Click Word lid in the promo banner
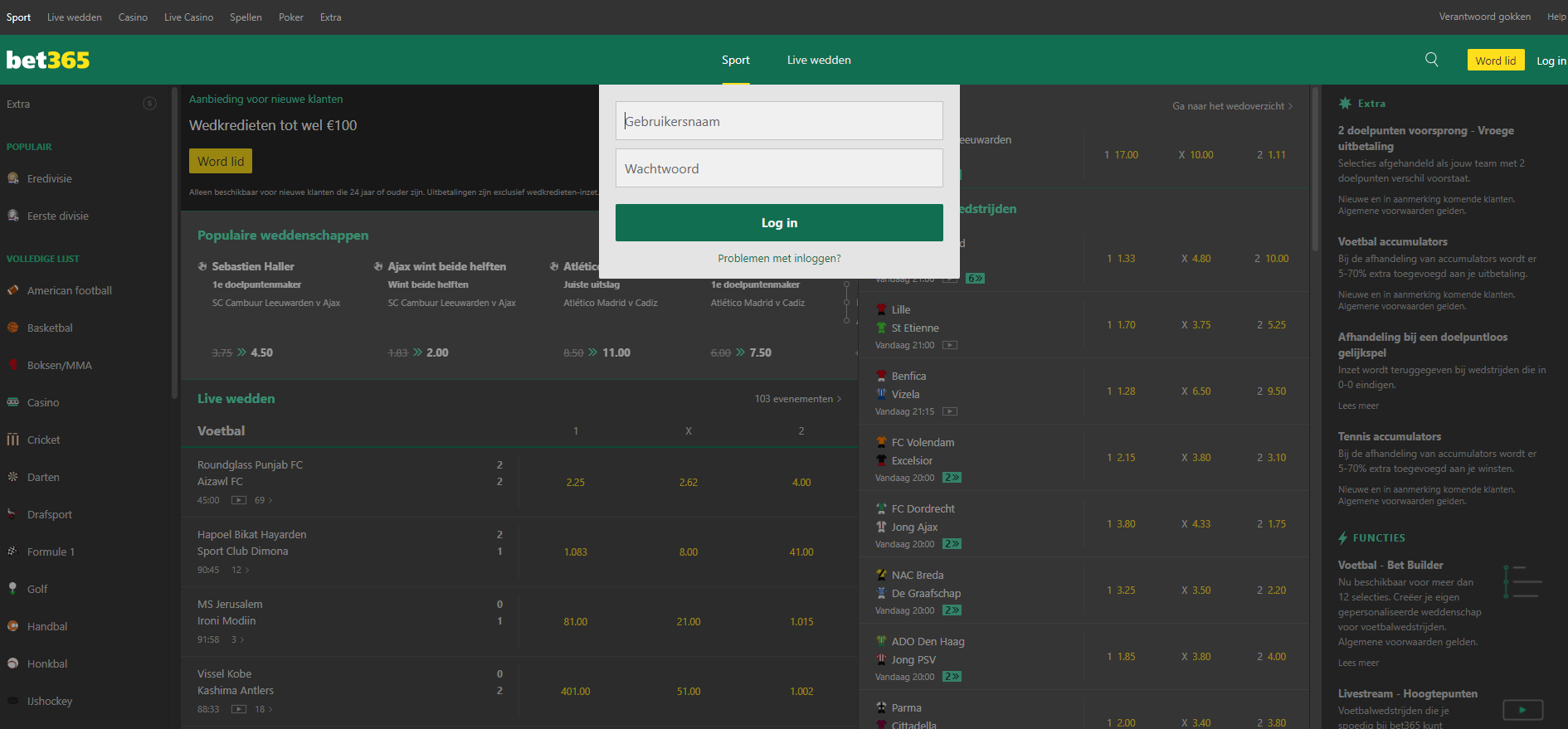Viewport: 1568px width, 729px height. 221,161
